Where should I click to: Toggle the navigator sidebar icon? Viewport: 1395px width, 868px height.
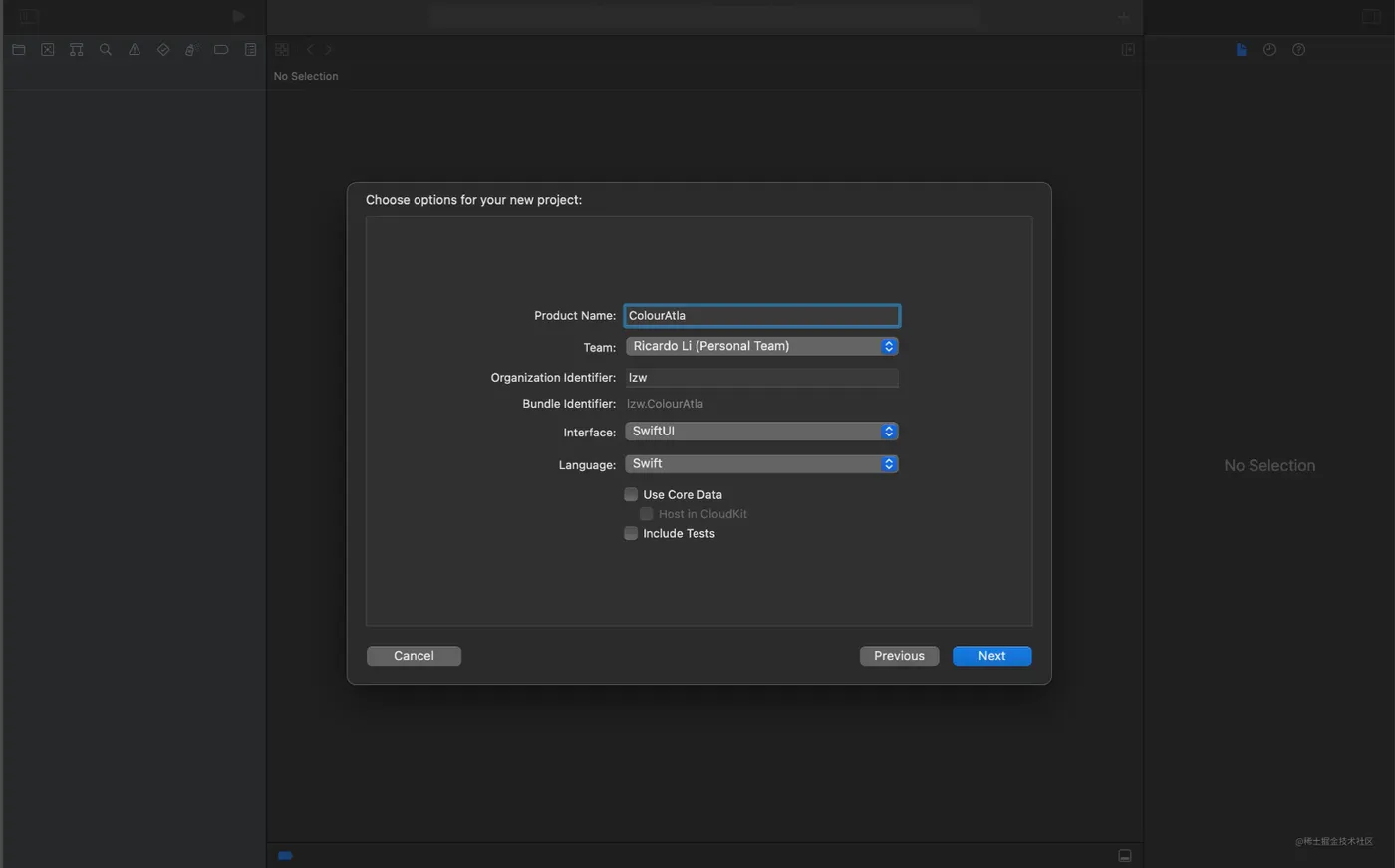29,16
